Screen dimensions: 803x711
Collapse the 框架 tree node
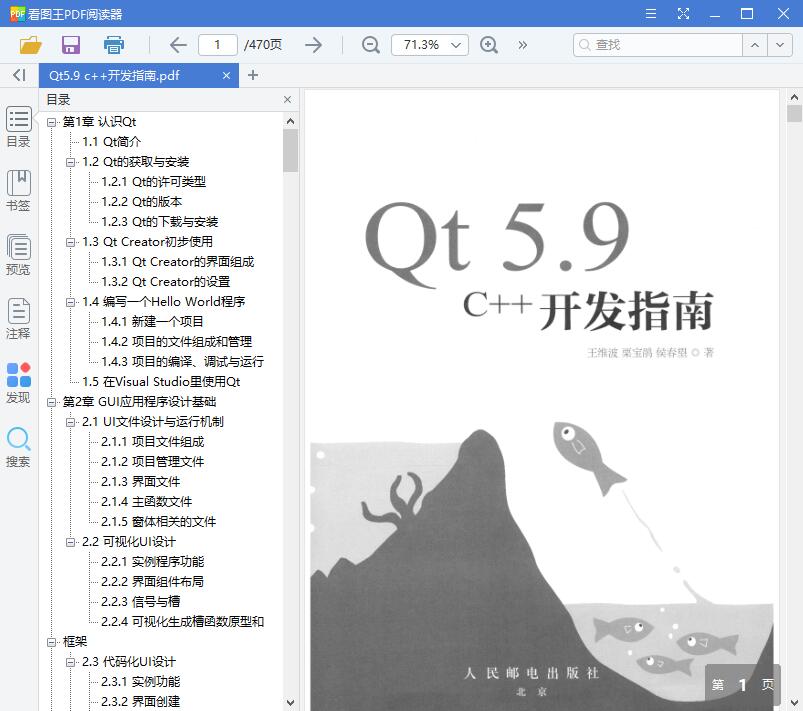point(51,642)
